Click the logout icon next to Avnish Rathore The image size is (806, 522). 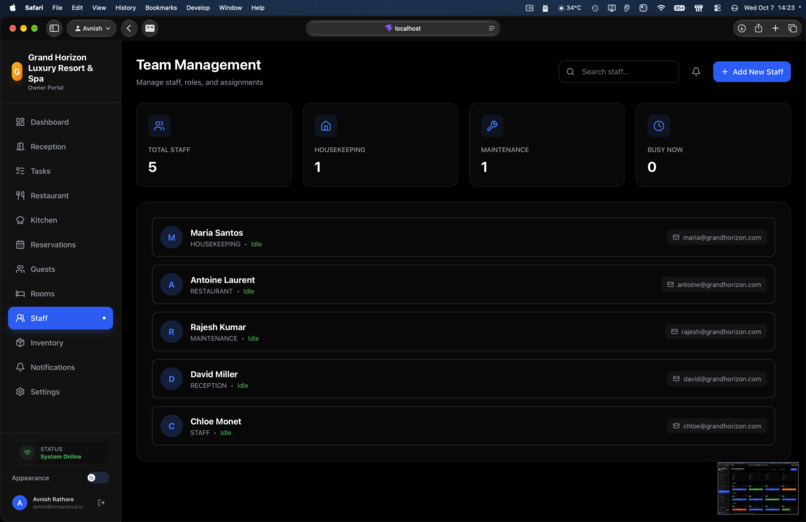[101, 502]
